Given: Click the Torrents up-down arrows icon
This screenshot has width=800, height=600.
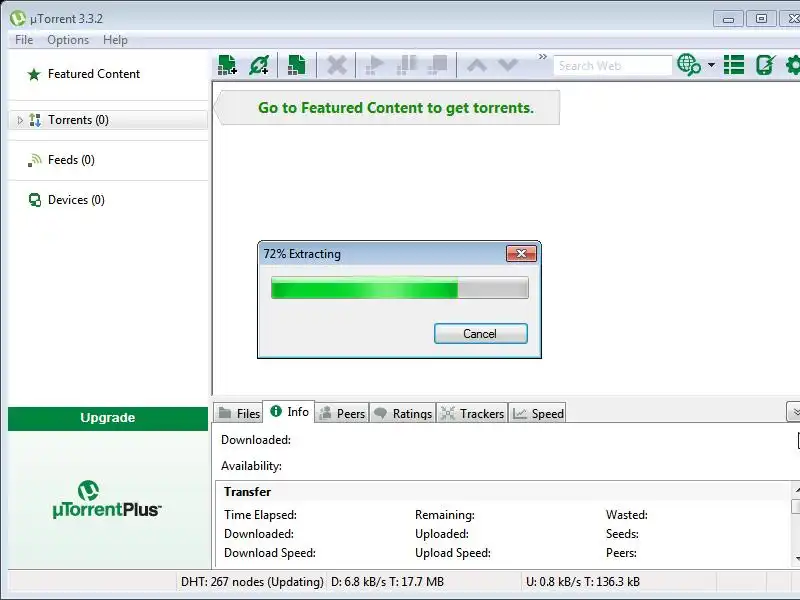Looking at the screenshot, I should pos(35,120).
